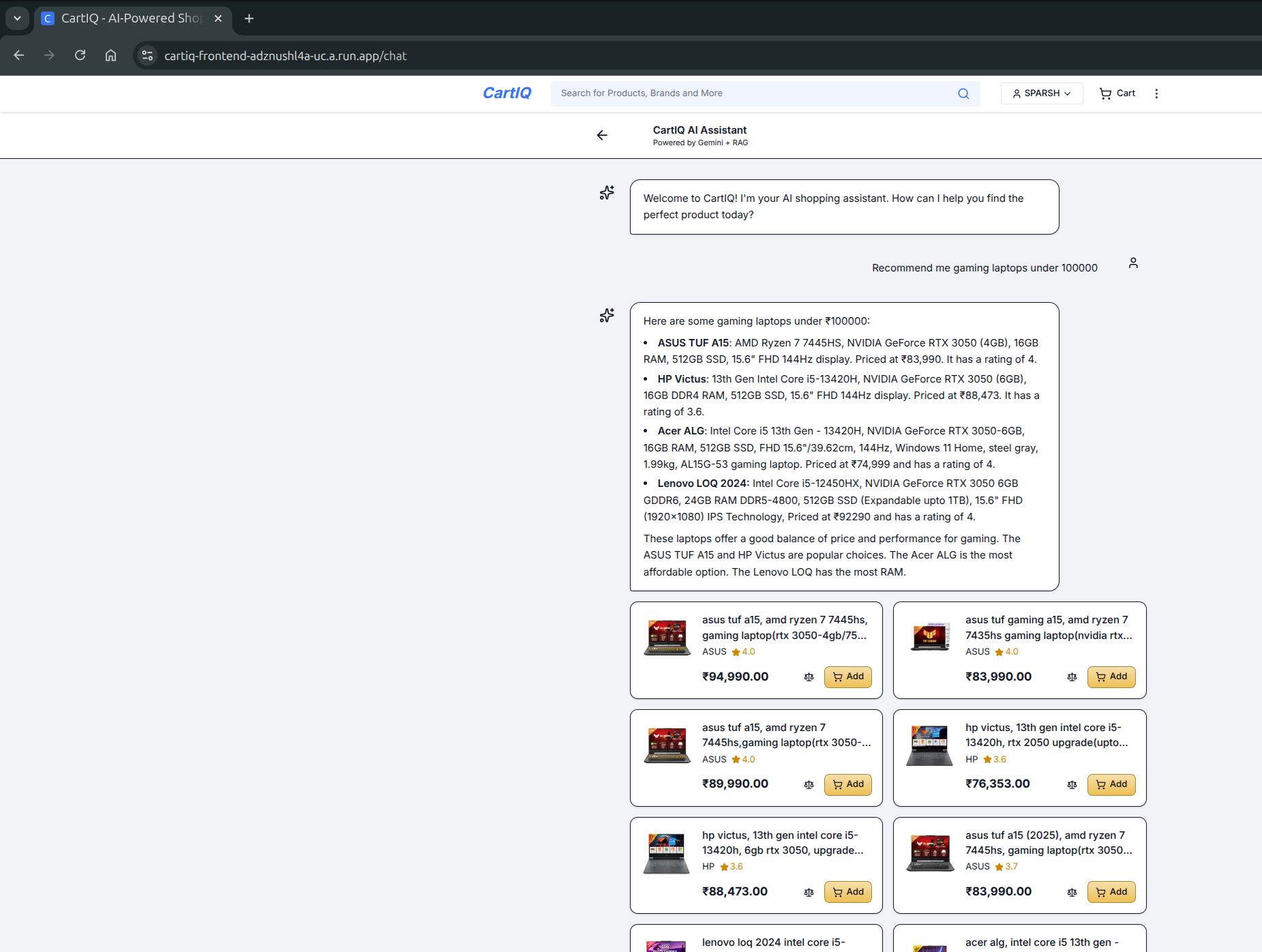1262x952 pixels.
Task: Click the browser back arrow
Action: [19, 55]
